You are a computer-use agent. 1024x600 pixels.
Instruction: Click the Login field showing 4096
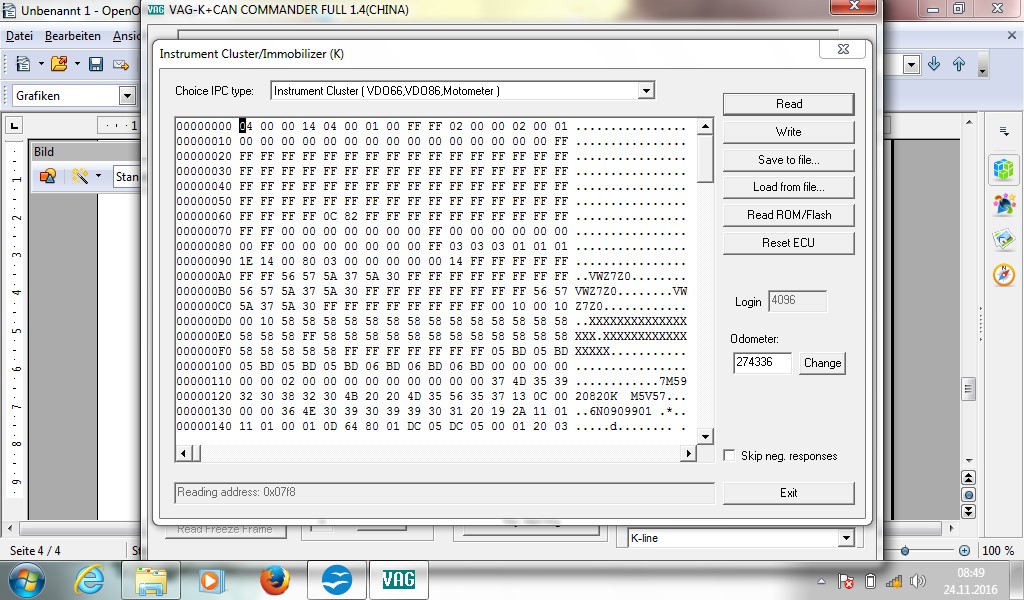tap(797, 300)
